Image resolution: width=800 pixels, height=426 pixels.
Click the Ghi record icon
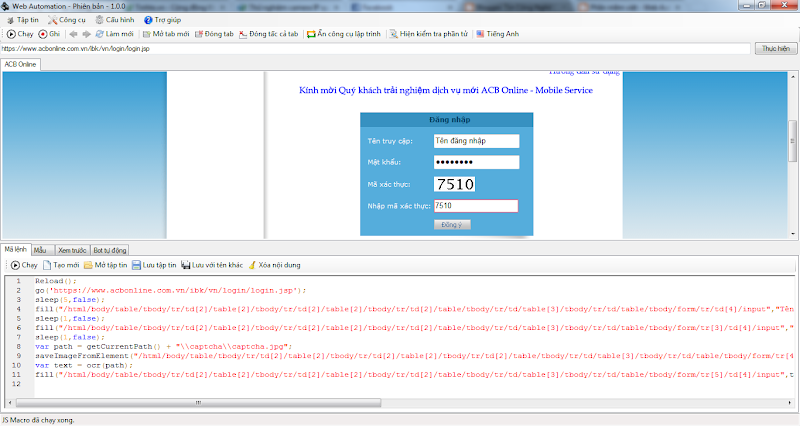pyautogui.click(x=43, y=34)
